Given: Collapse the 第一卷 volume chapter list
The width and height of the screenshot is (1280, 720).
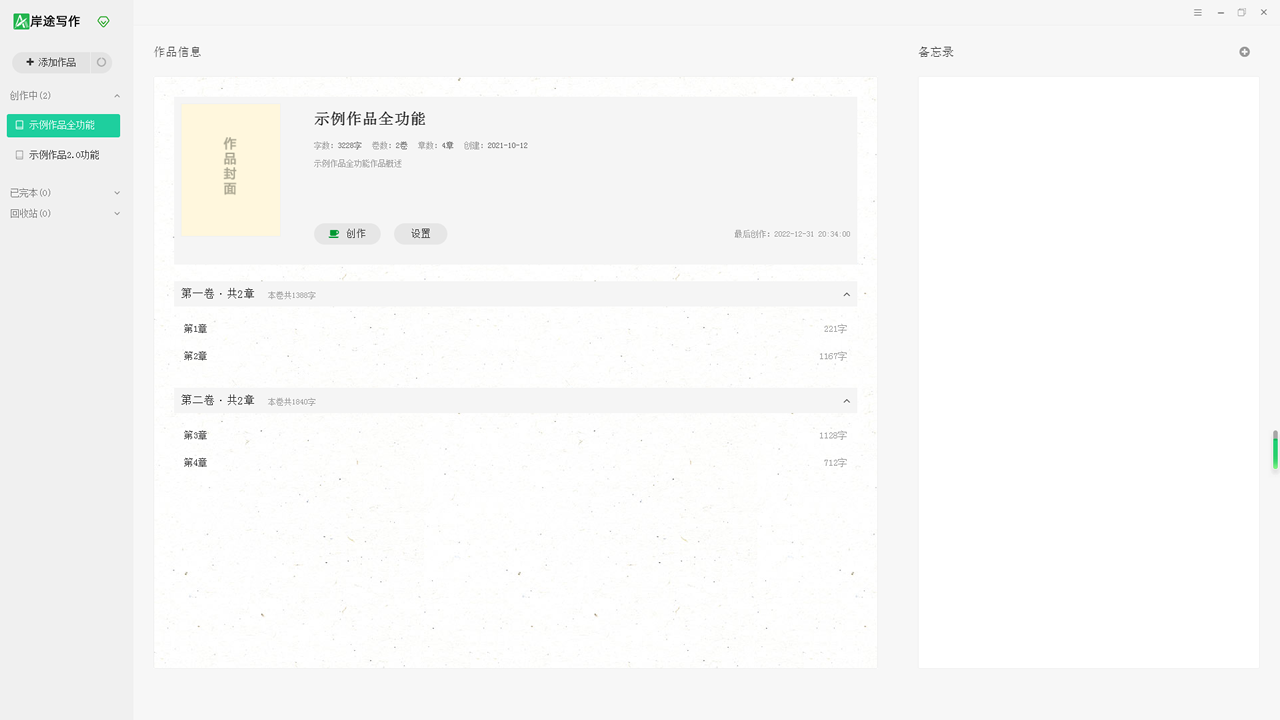Looking at the screenshot, I should pyautogui.click(x=846, y=294).
